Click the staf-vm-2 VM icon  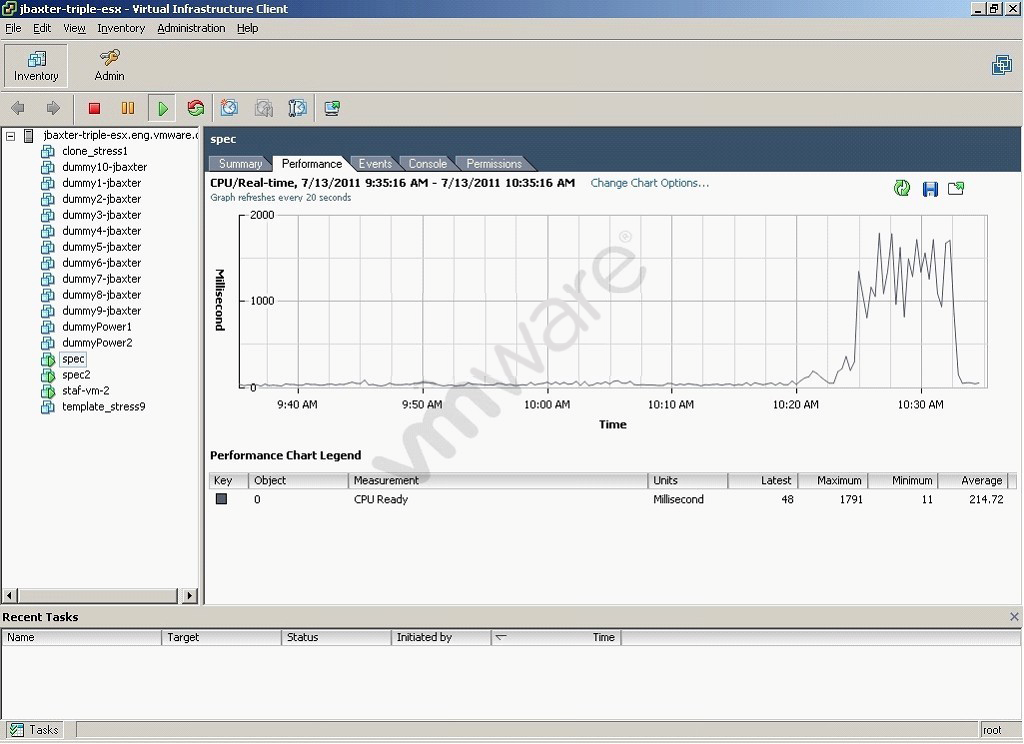coord(48,391)
